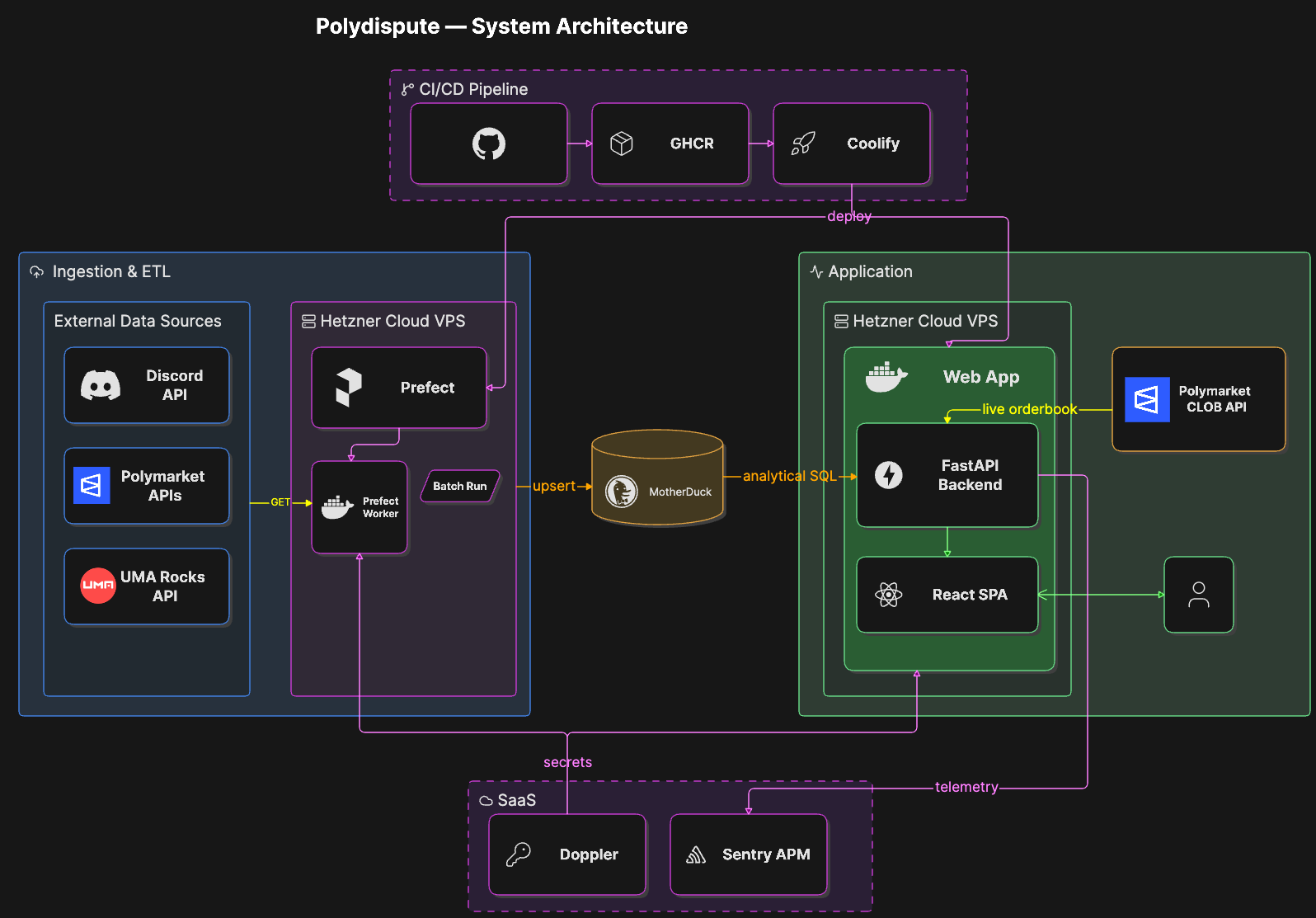Click the 'Prefect' node label

[x=427, y=388]
